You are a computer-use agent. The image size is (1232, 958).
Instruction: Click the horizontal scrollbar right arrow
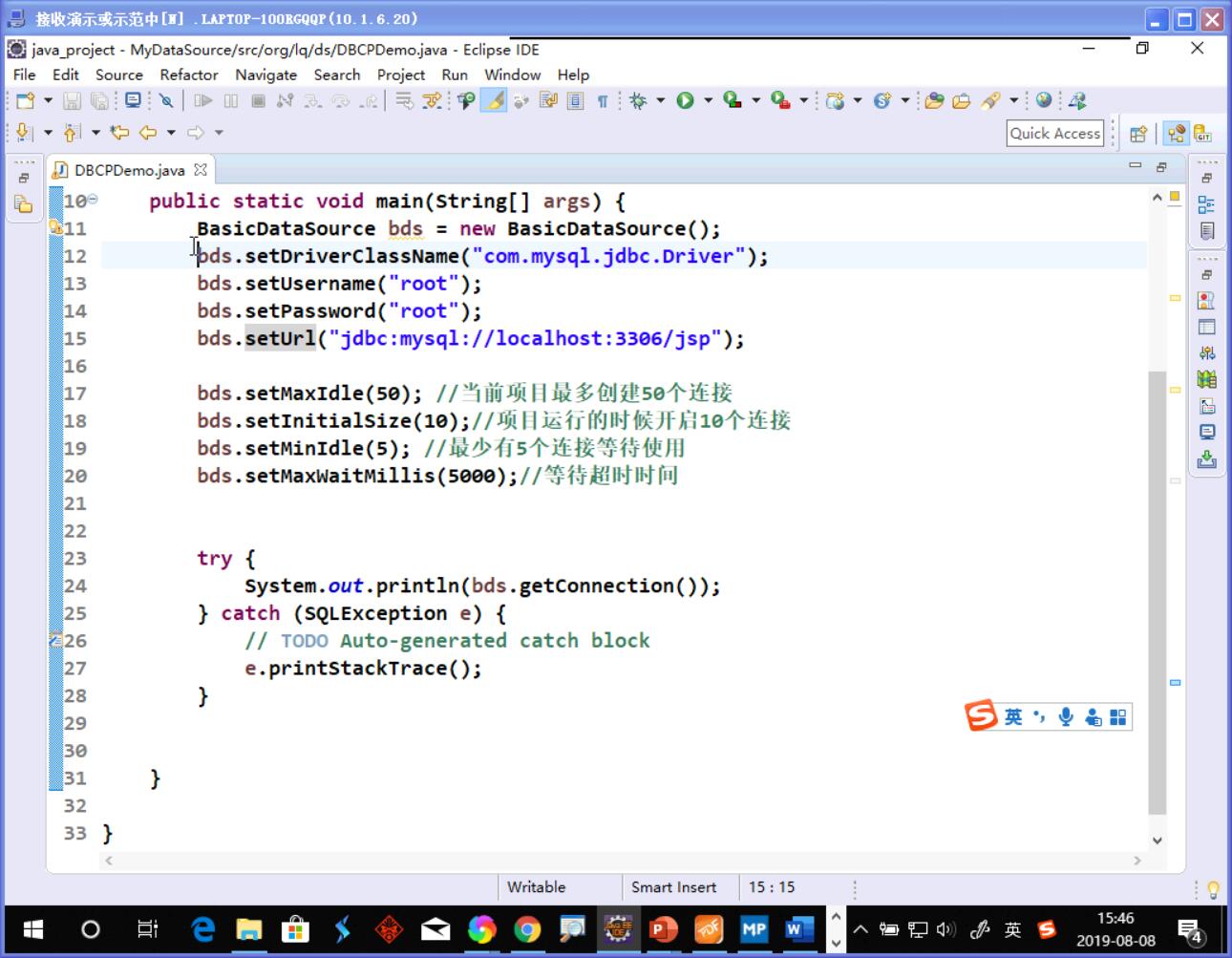click(1136, 861)
